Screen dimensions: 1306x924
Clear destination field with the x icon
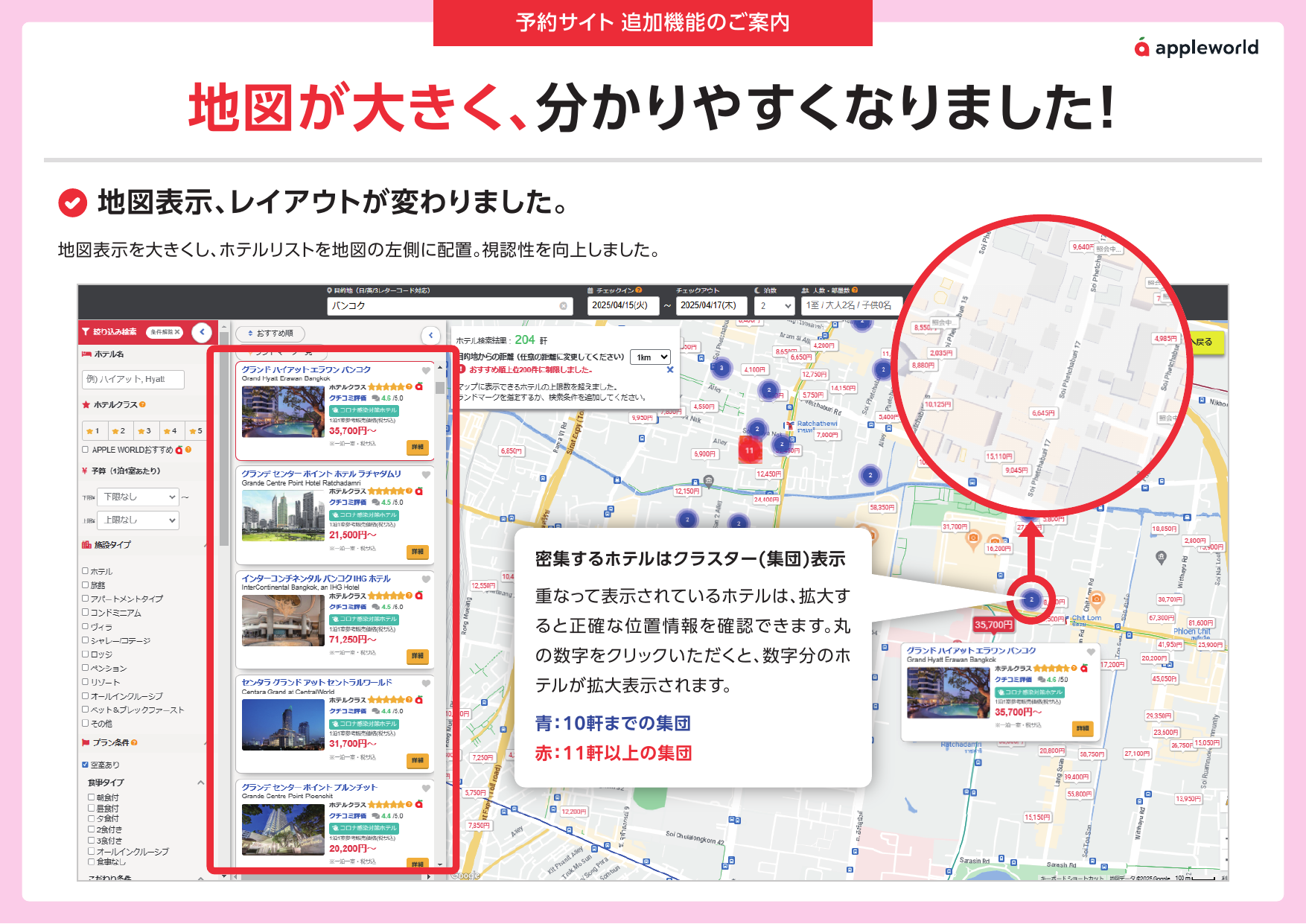(564, 306)
